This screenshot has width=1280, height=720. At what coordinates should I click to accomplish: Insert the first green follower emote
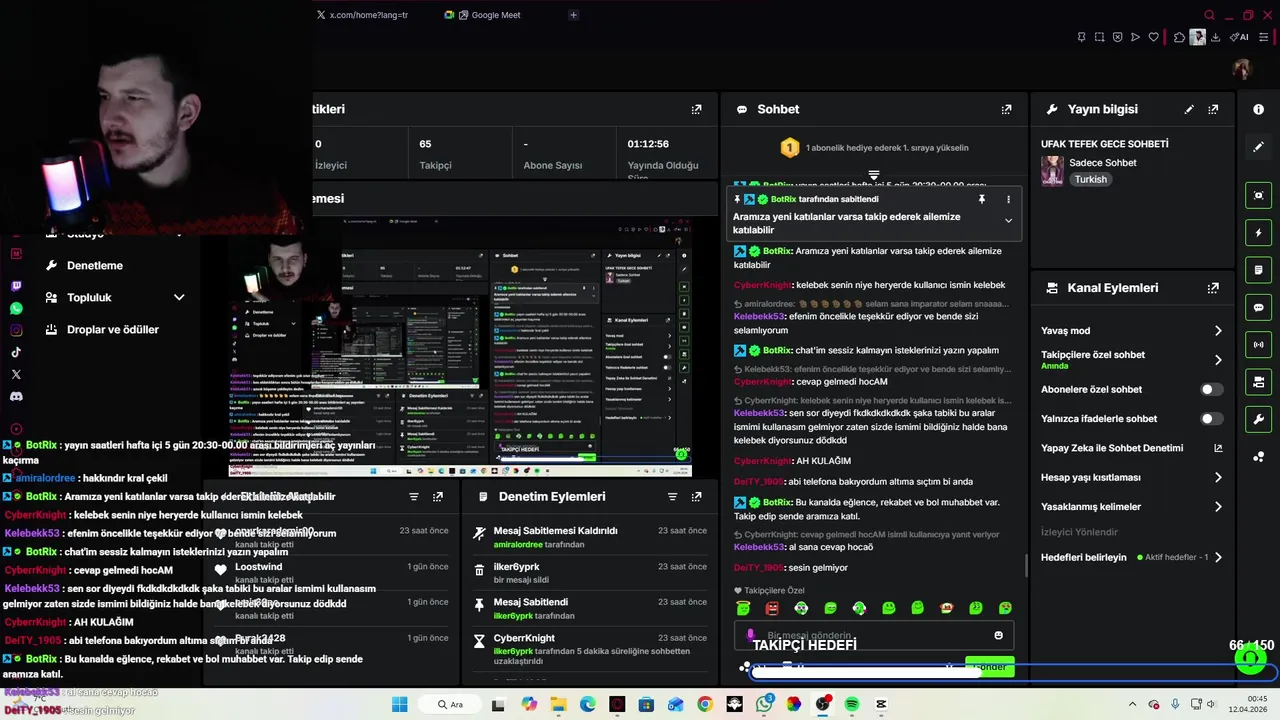click(743, 608)
